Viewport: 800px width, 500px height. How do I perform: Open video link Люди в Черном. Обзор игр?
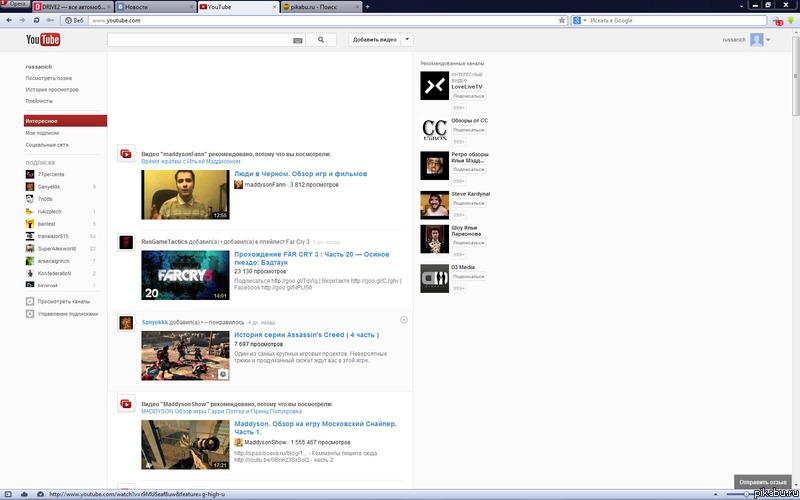click(301, 173)
